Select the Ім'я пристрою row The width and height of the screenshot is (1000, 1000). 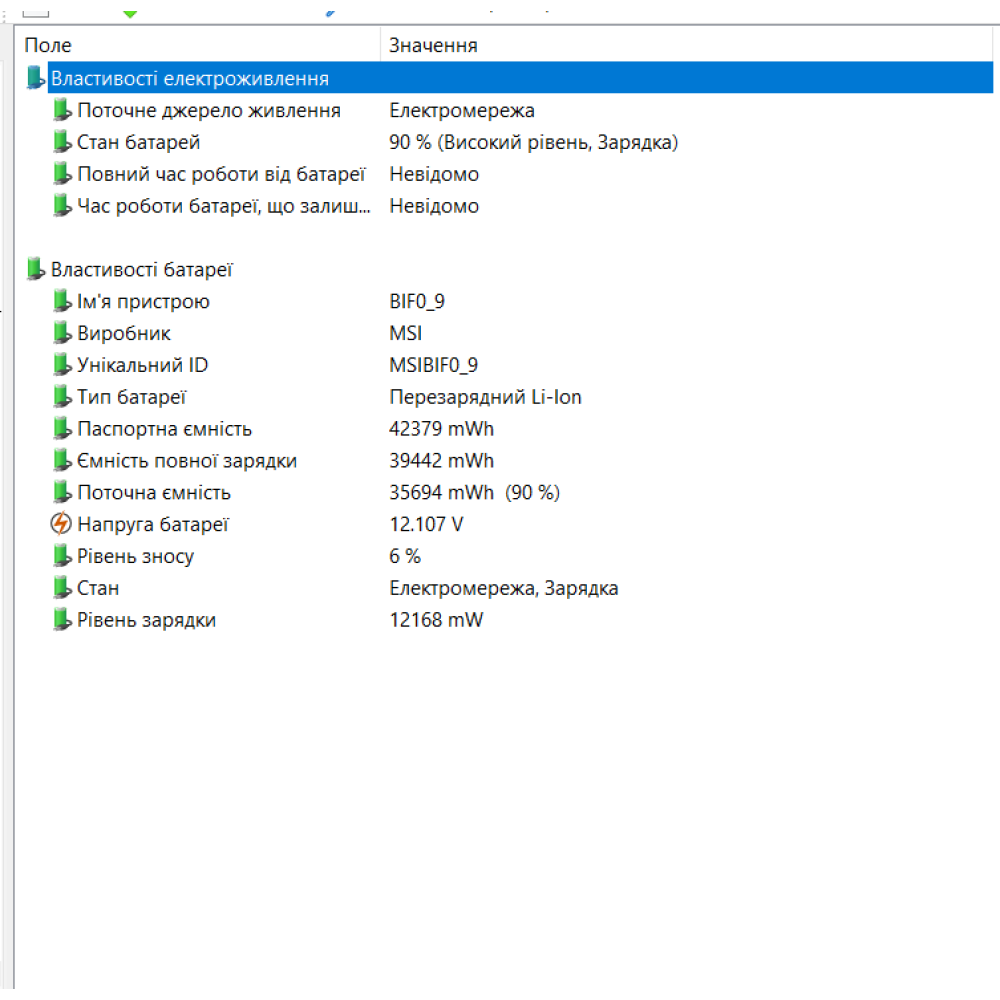(143, 301)
